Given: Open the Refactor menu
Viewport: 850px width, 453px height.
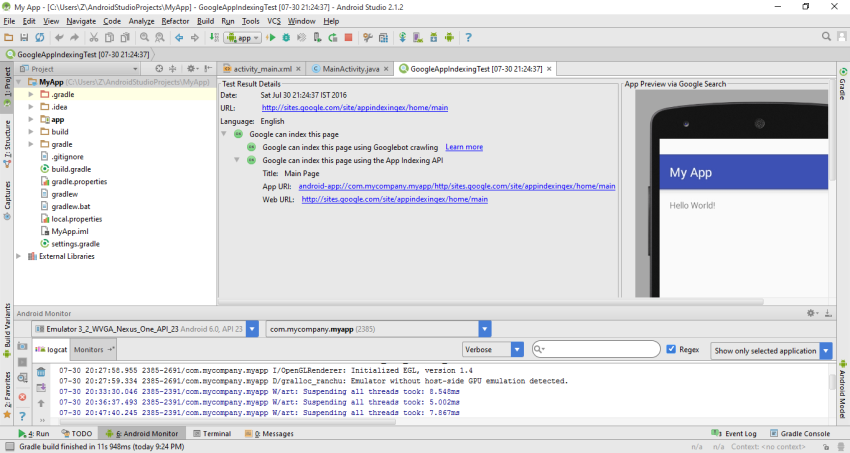Looking at the screenshot, I should (175, 21).
